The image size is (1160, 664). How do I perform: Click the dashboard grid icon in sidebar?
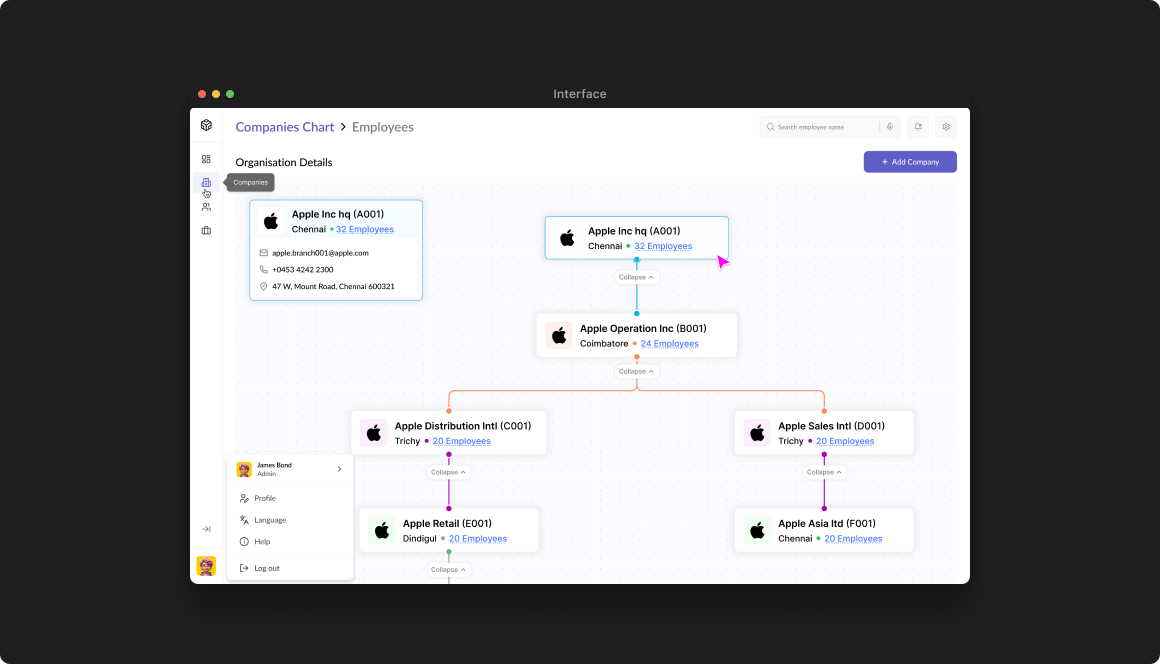tap(206, 159)
